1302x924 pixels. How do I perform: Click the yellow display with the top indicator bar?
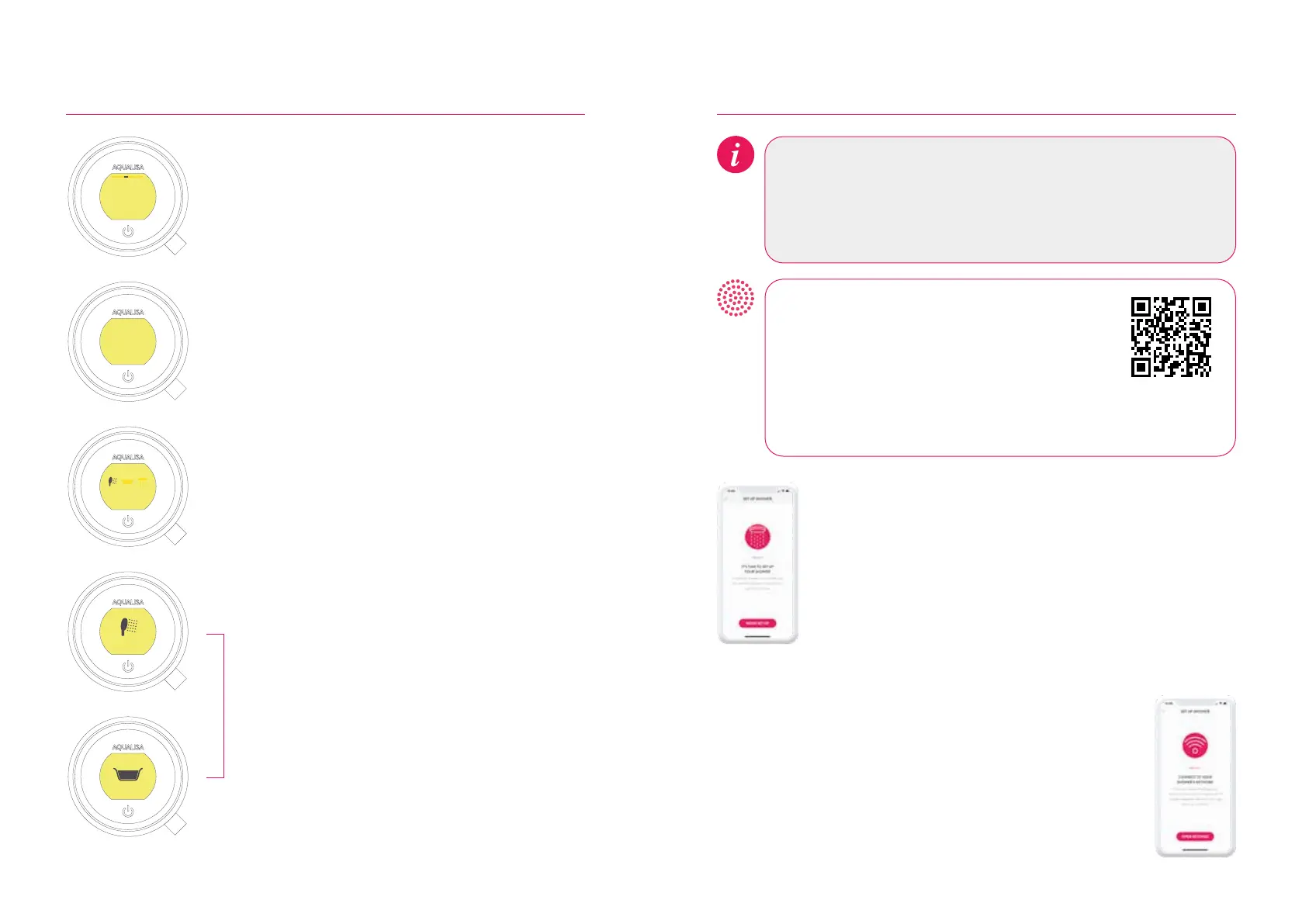pos(128,196)
